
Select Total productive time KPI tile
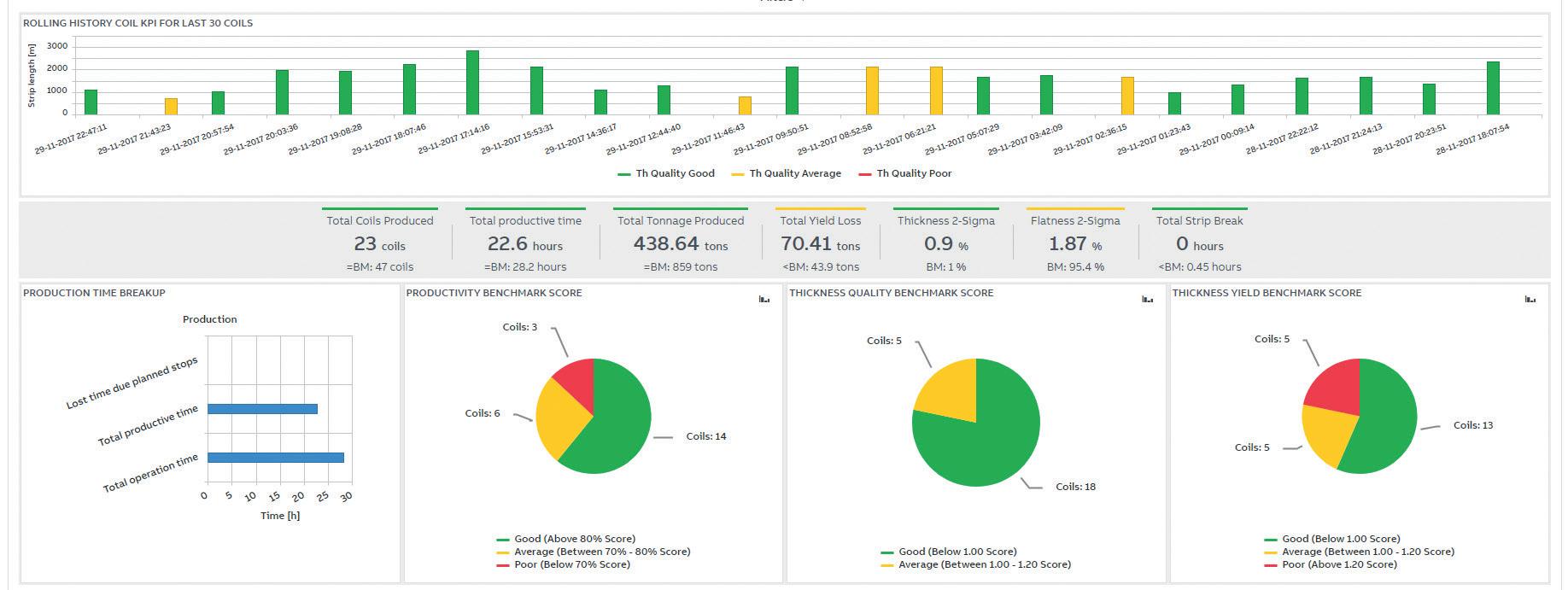525,242
